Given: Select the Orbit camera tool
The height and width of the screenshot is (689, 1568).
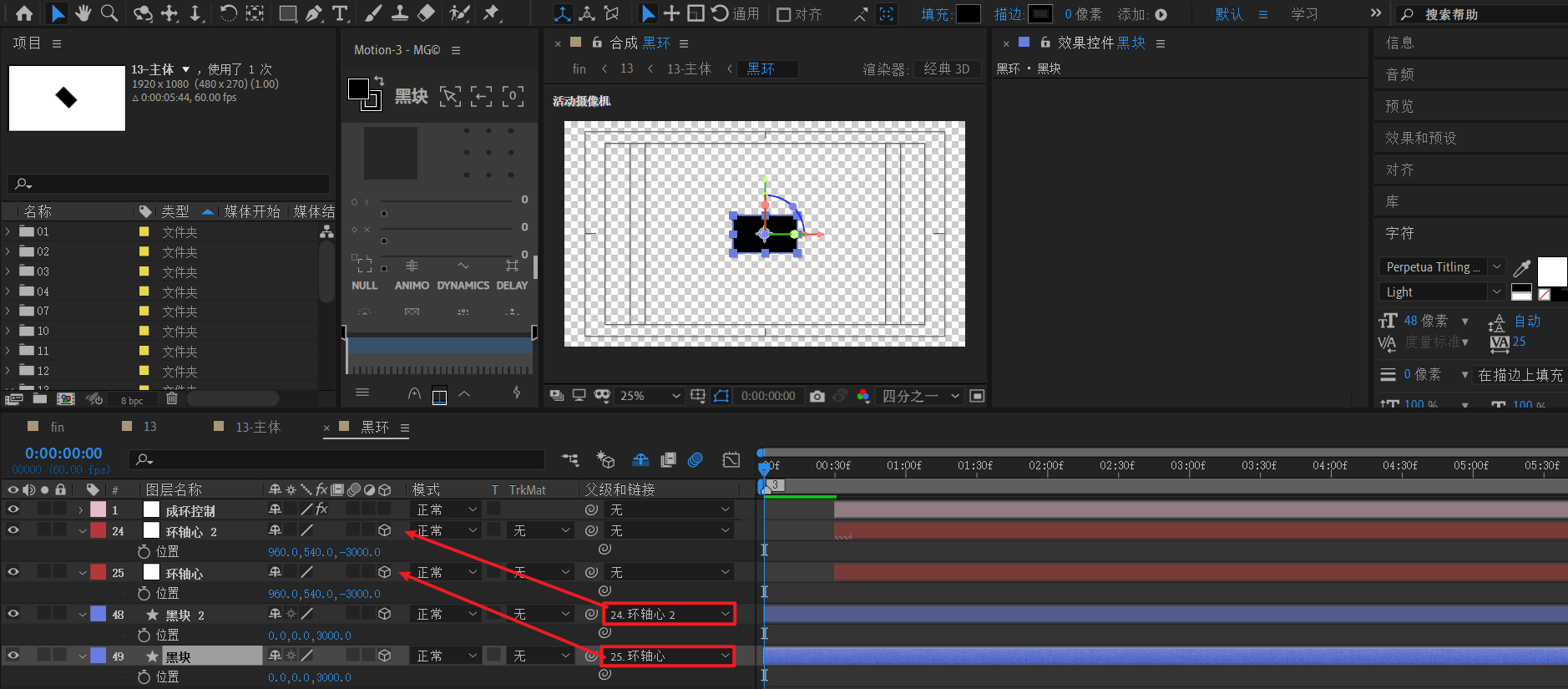Looking at the screenshot, I should point(144,13).
